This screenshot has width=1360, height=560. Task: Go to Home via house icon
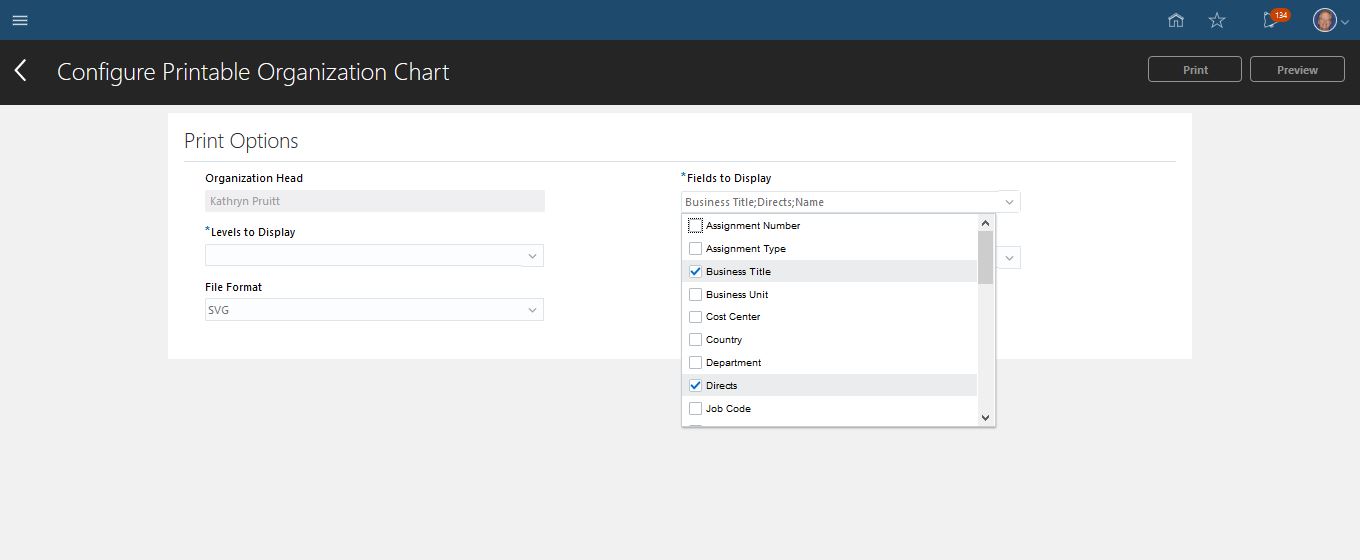1176,20
